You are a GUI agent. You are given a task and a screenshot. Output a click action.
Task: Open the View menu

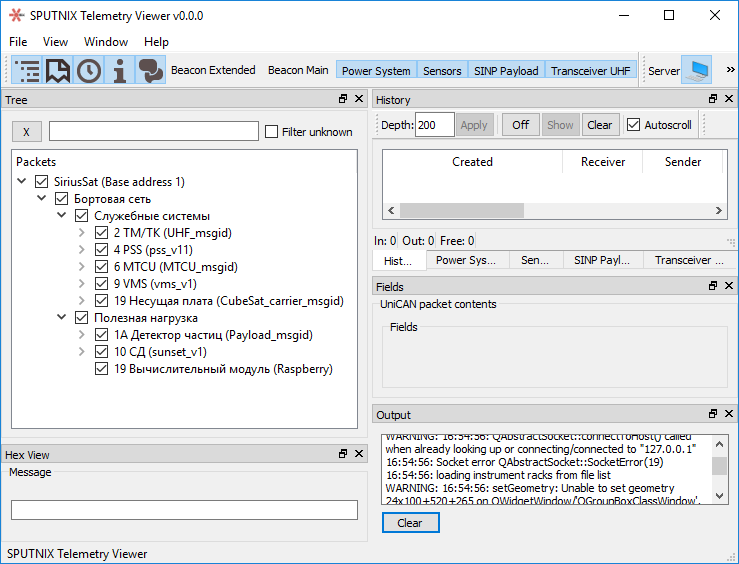(55, 41)
